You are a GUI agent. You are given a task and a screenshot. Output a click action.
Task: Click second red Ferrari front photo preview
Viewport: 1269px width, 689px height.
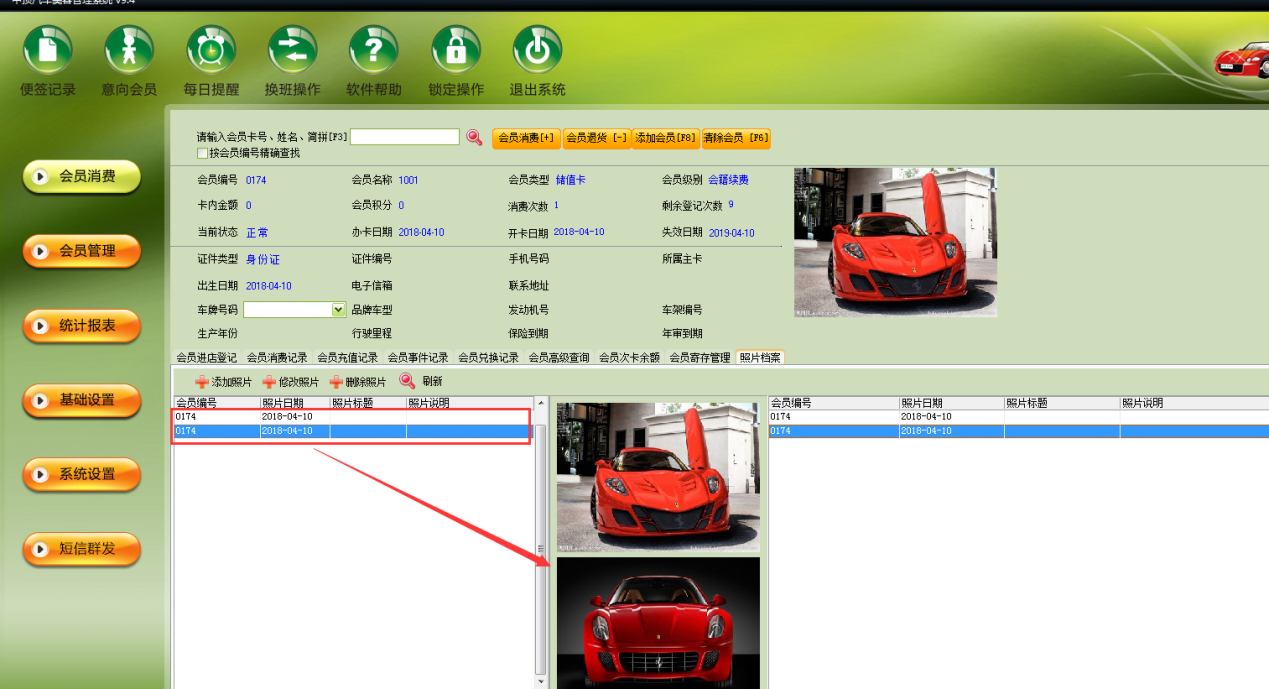658,623
